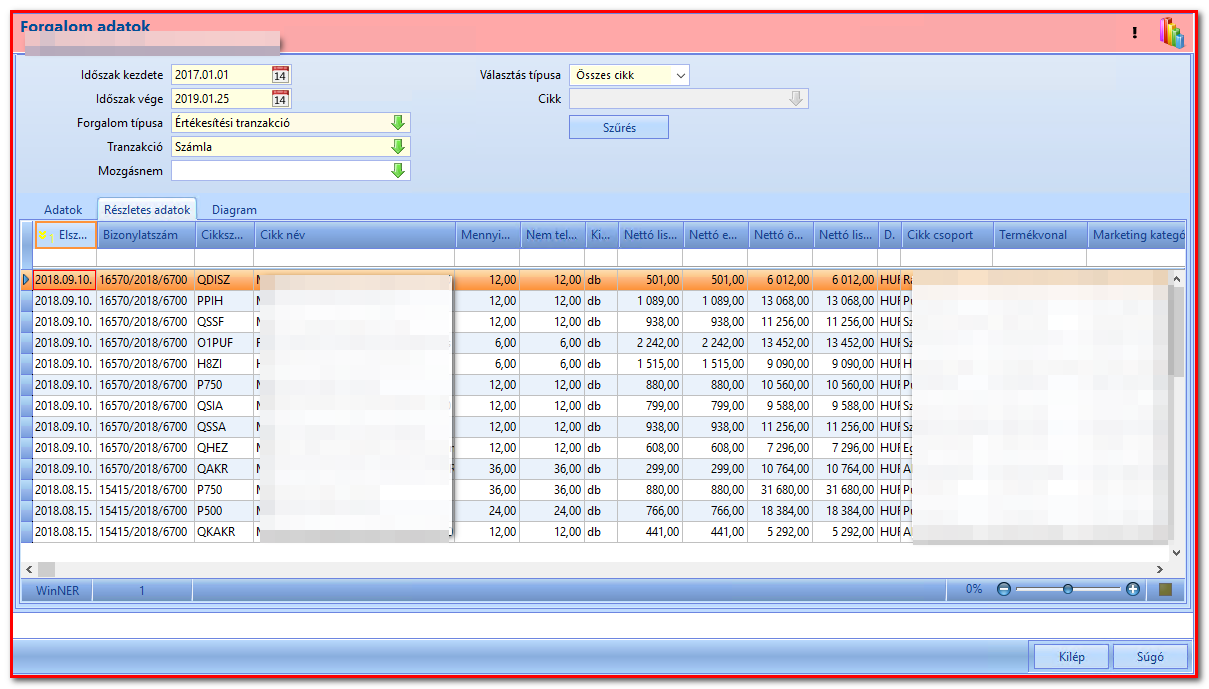Screen dimensions: 1209x689
Task: Expand the Forgalom típusa green arrow
Action: [x=398, y=123]
